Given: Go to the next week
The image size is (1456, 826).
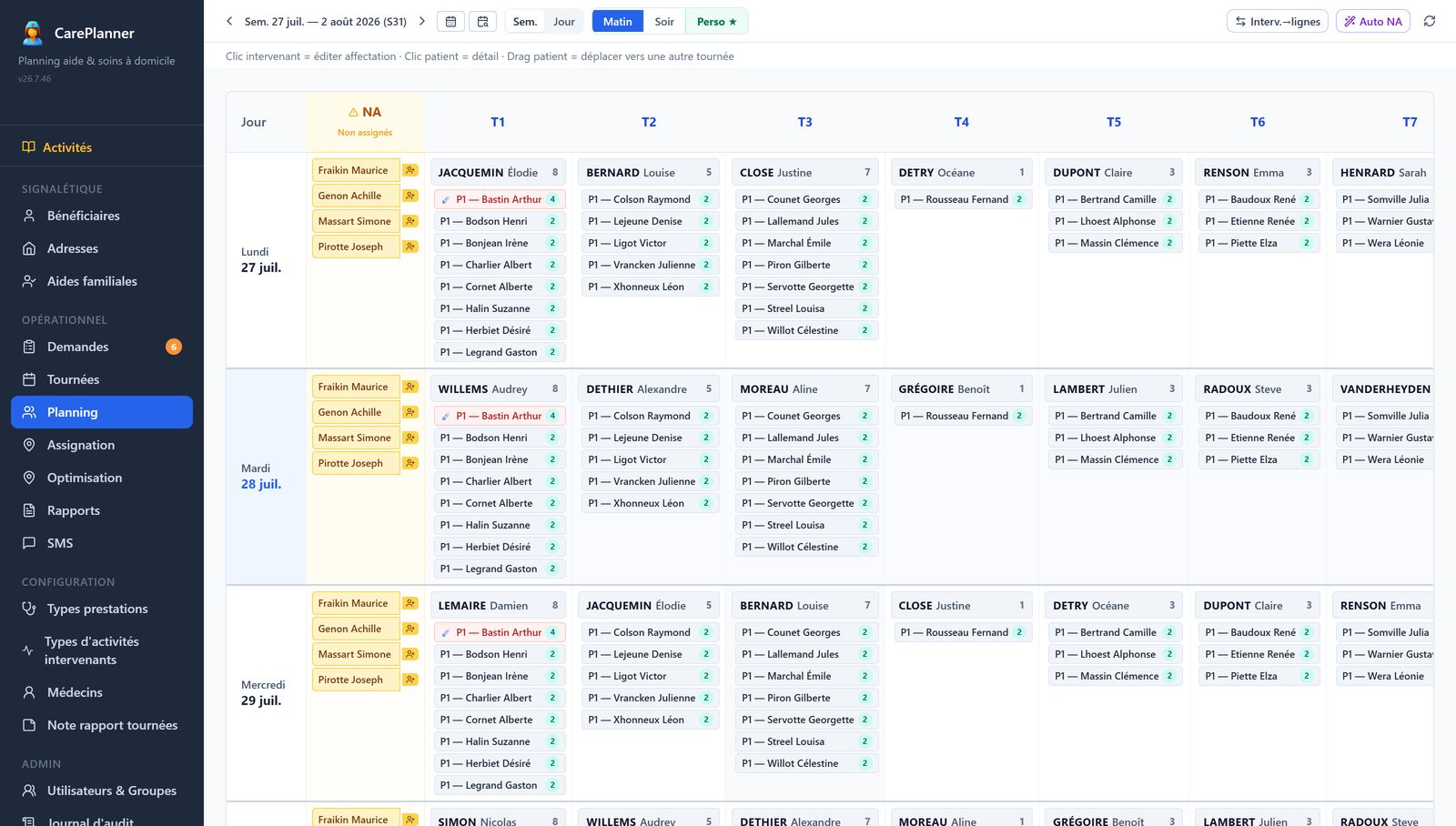Looking at the screenshot, I should pyautogui.click(x=422, y=21).
